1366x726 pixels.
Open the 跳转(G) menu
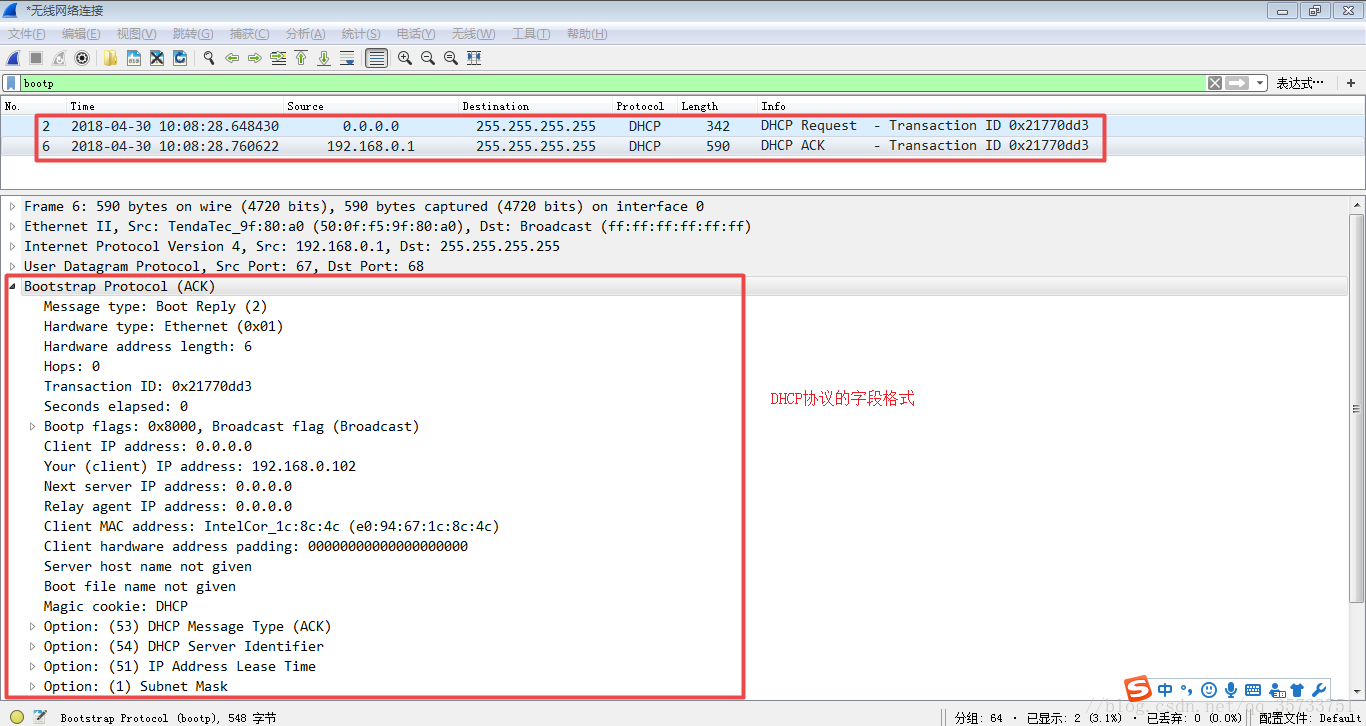[x=192, y=34]
